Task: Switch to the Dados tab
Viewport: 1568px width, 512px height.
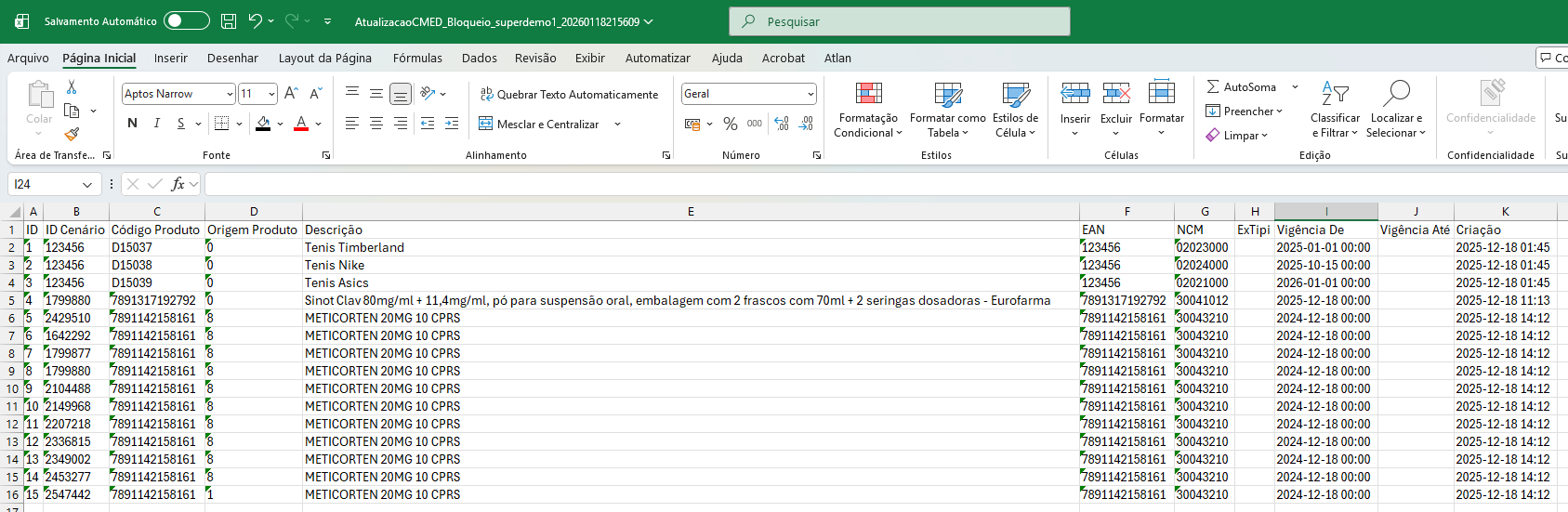Action: coord(480,58)
